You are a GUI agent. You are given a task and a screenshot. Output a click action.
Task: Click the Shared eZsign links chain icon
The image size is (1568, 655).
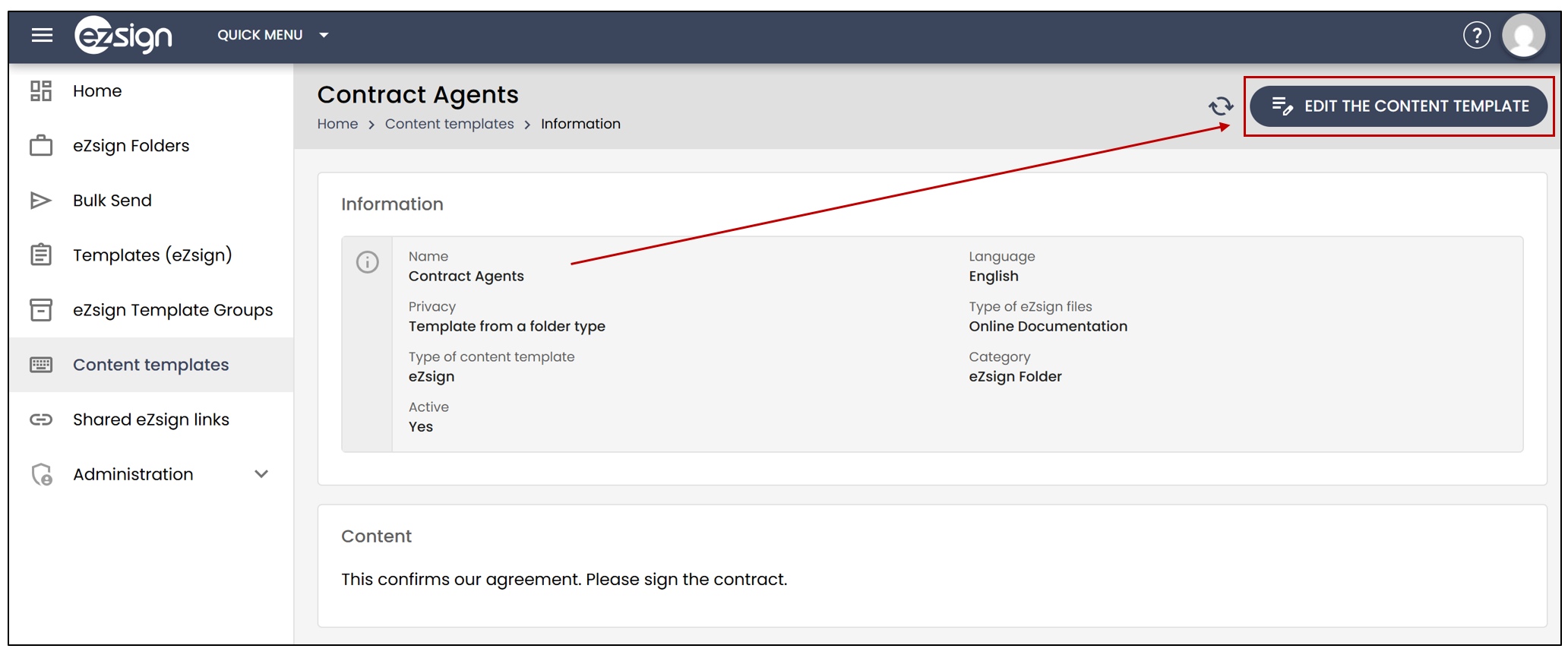point(41,419)
